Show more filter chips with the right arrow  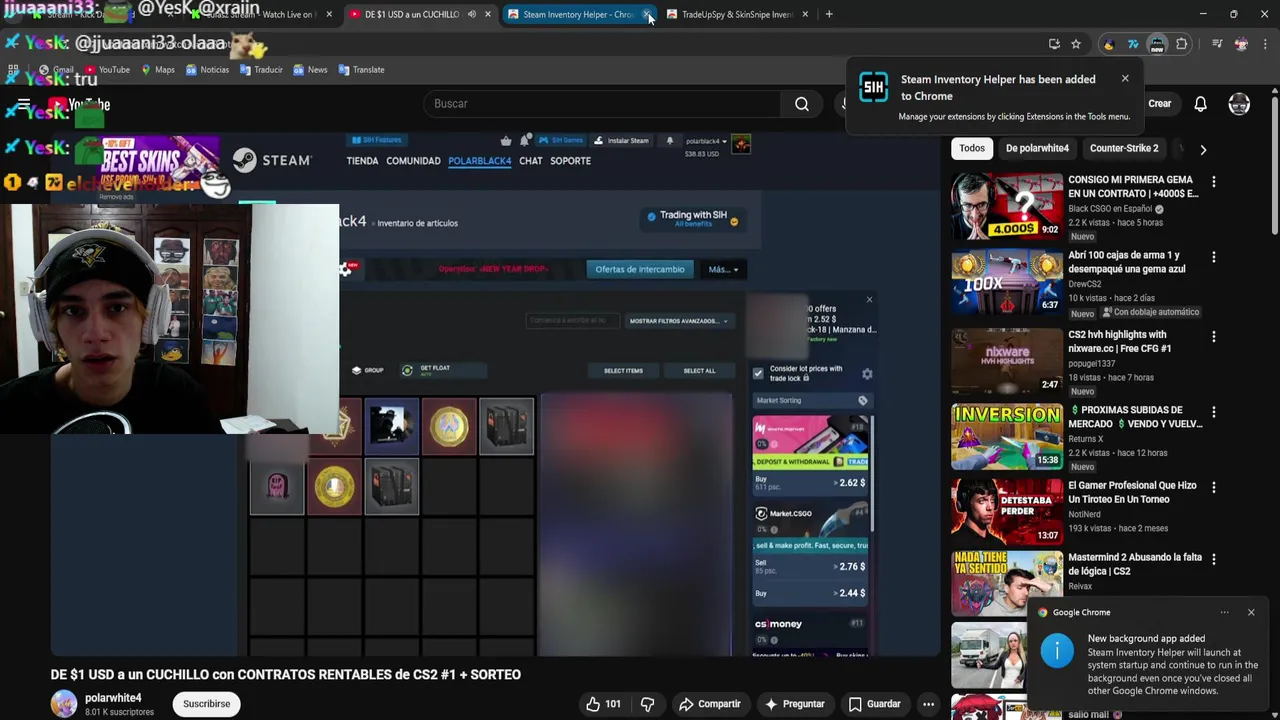1203,149
